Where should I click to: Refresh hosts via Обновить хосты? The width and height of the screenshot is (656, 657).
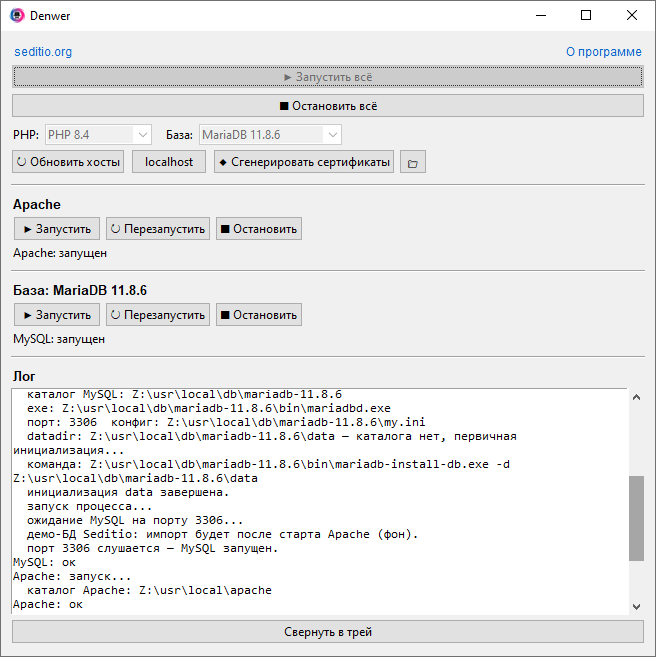(x=68, y=162)
